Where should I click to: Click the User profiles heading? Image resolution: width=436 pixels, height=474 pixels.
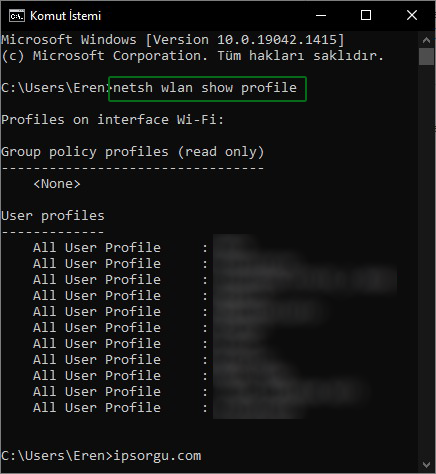pos(53,216)
